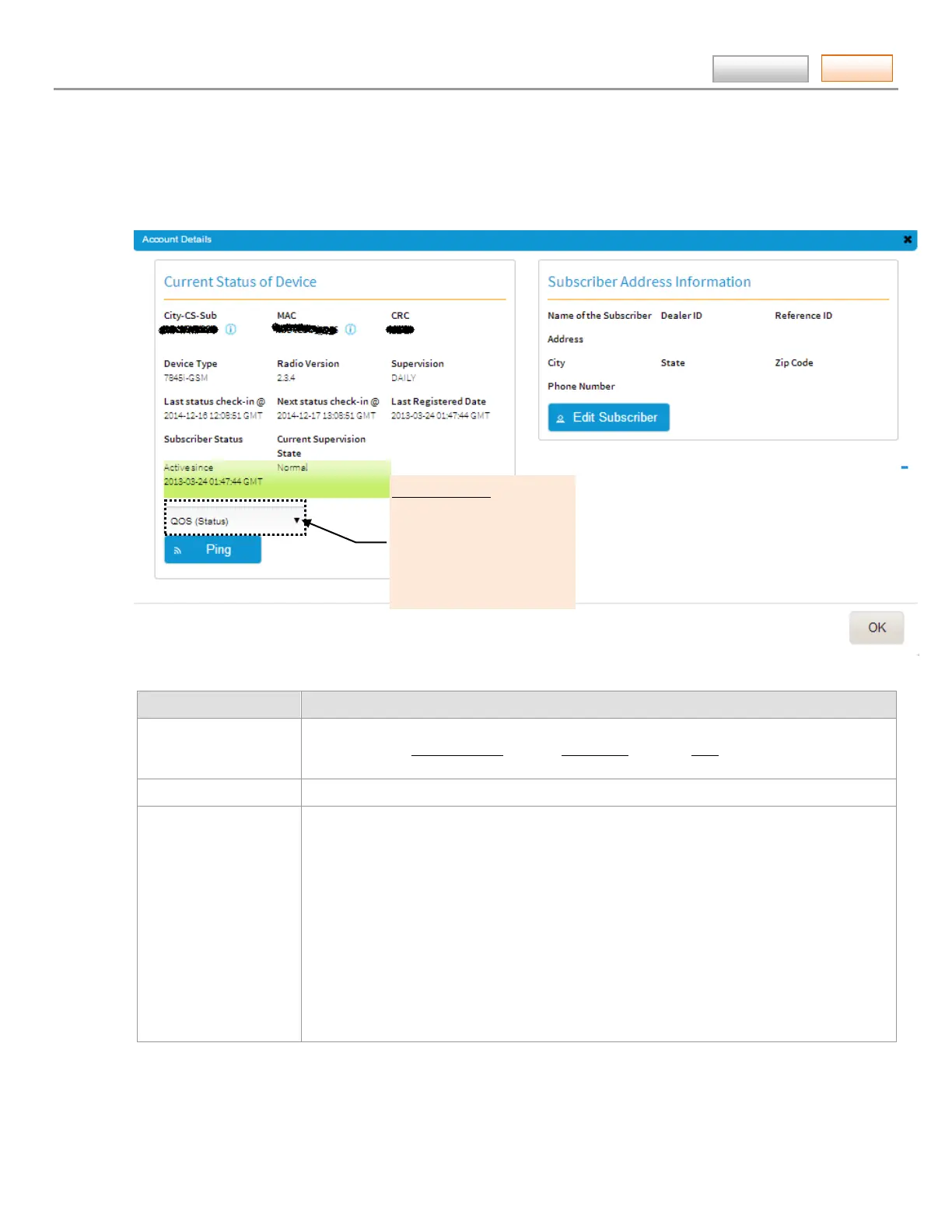Image resolution: width=952 pixels, height=1232 pixels.
Task: Click the Current Status of Device heading
Action: 240,282
